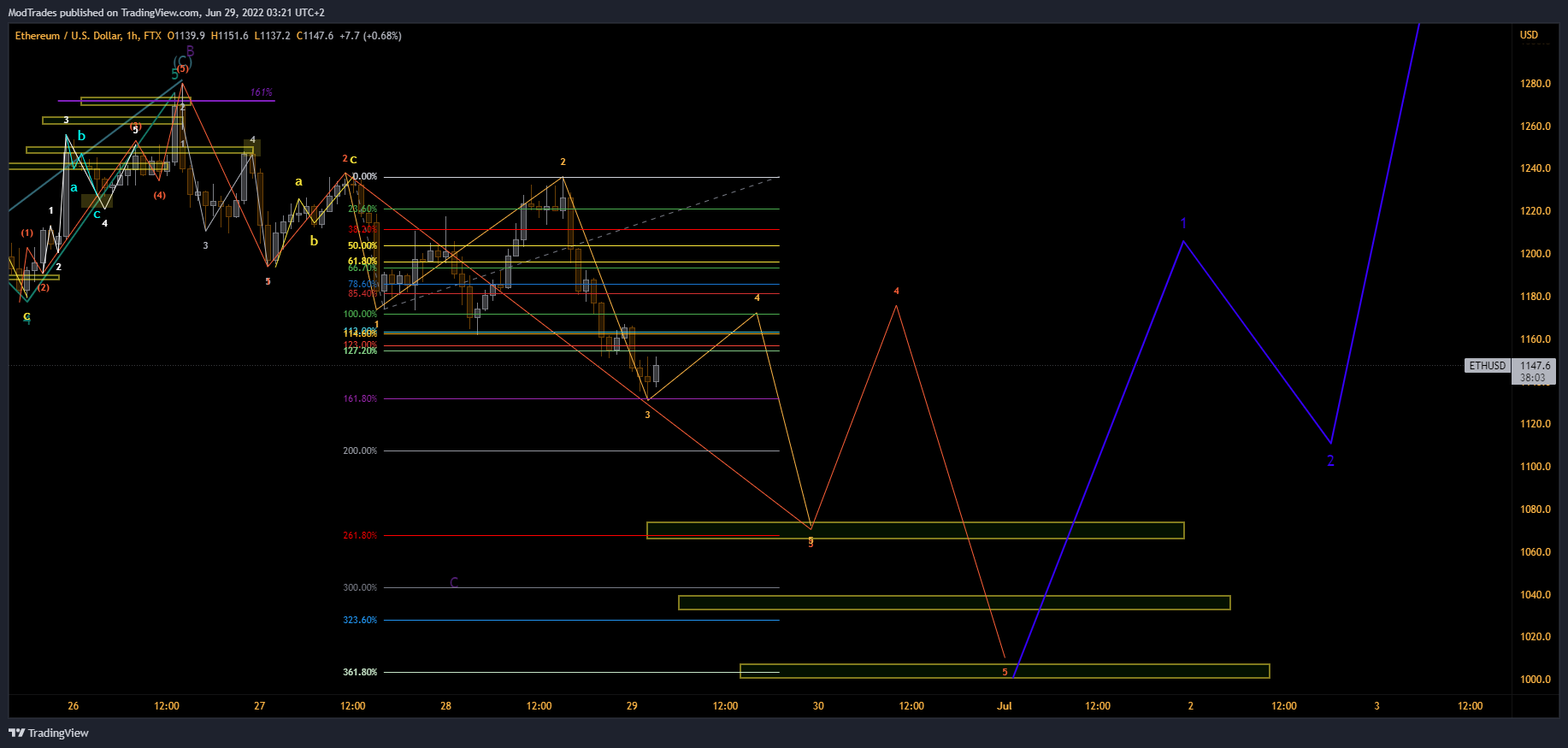
Task: Click the 361.80% Fibonacci level label
Action: tap(360, 673)
